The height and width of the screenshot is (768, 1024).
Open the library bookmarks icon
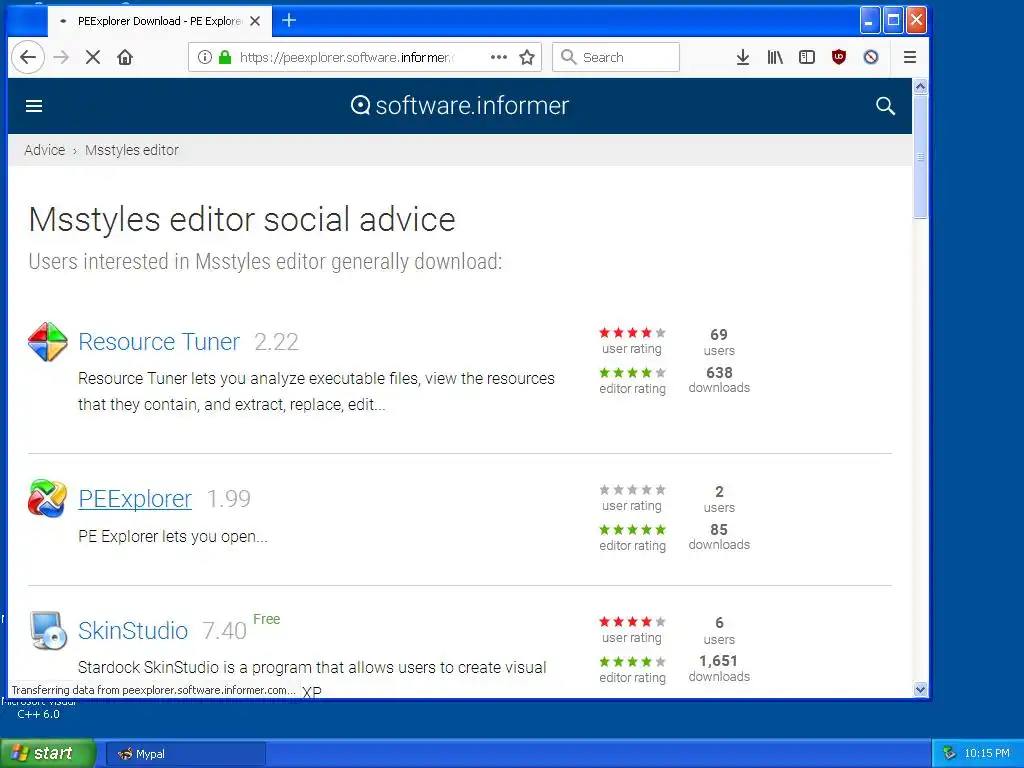click(775, 57)
